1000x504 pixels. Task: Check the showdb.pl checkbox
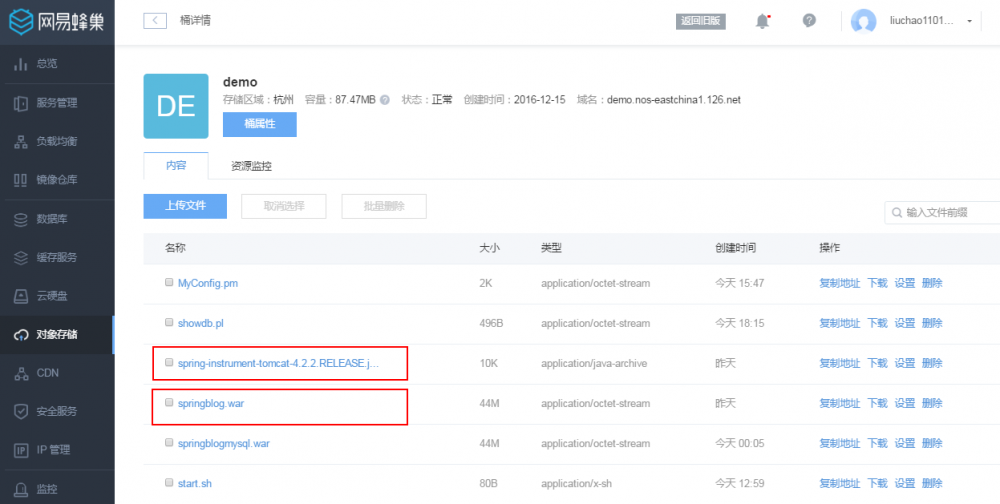pyautogui.click(x=169, y=323)
